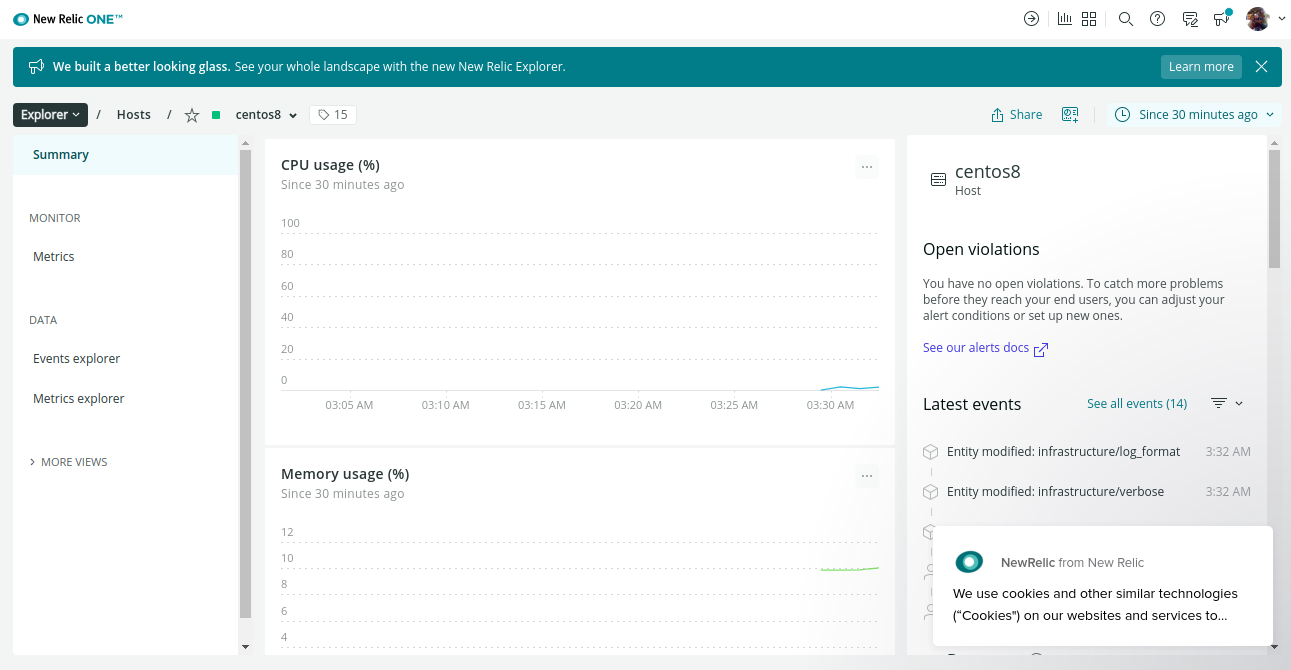Screen dimensions: 1291x670
Task: Open the feedback chat icon
Action: point(1190,19)
